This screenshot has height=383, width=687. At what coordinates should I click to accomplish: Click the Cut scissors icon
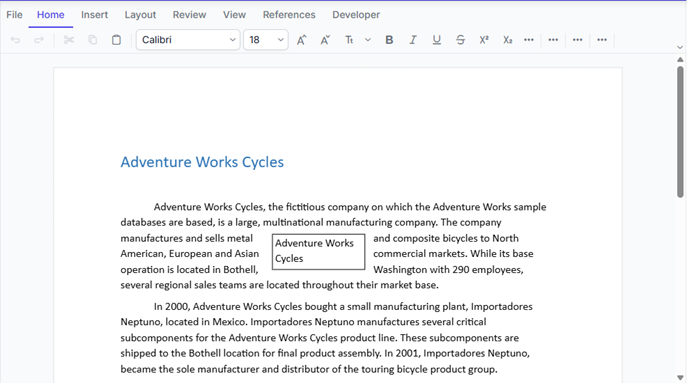tap(69, 40)
